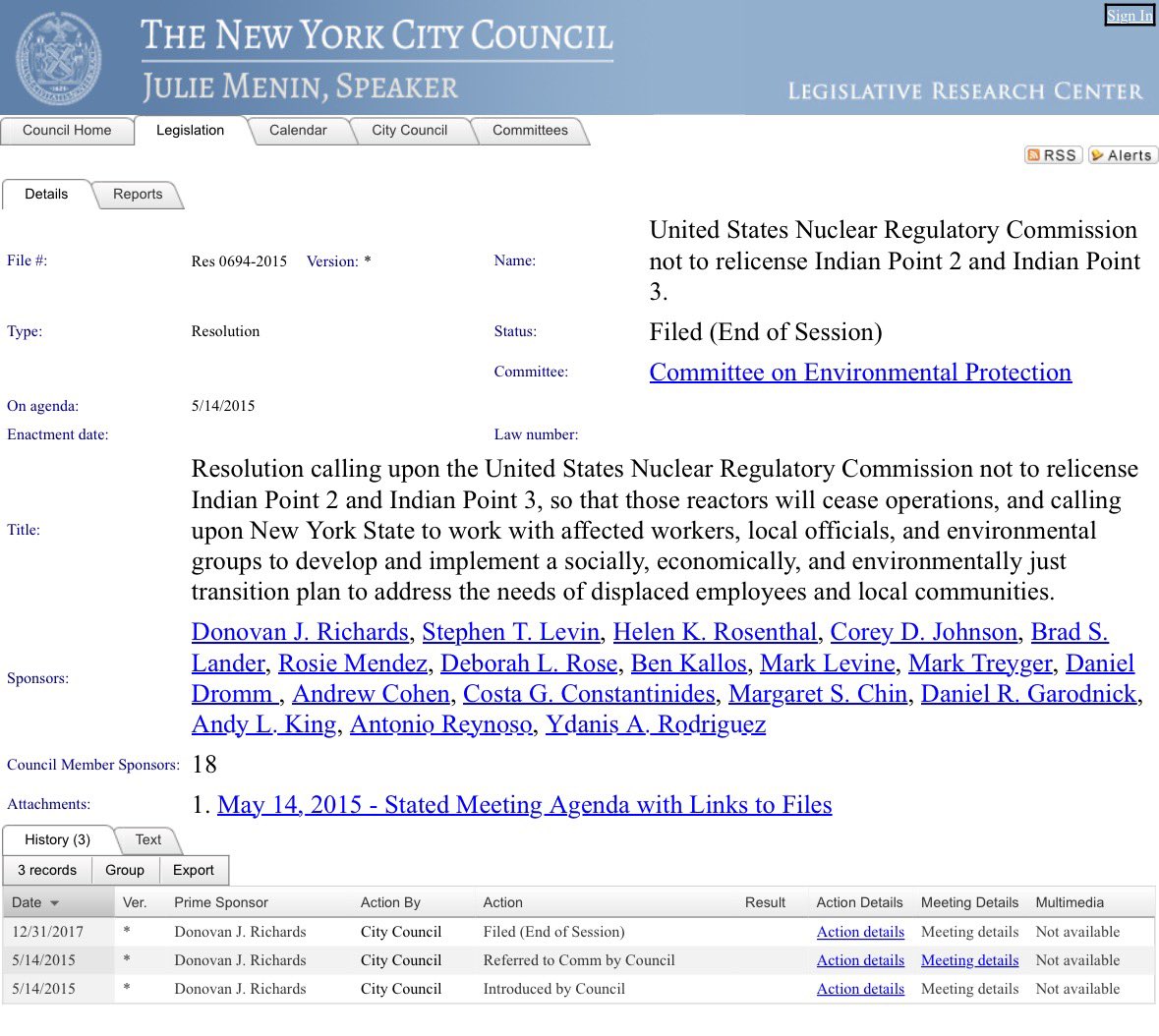1159x1036 pixels.
Task: Switch to the Committees tab
Action: (530, 130)
